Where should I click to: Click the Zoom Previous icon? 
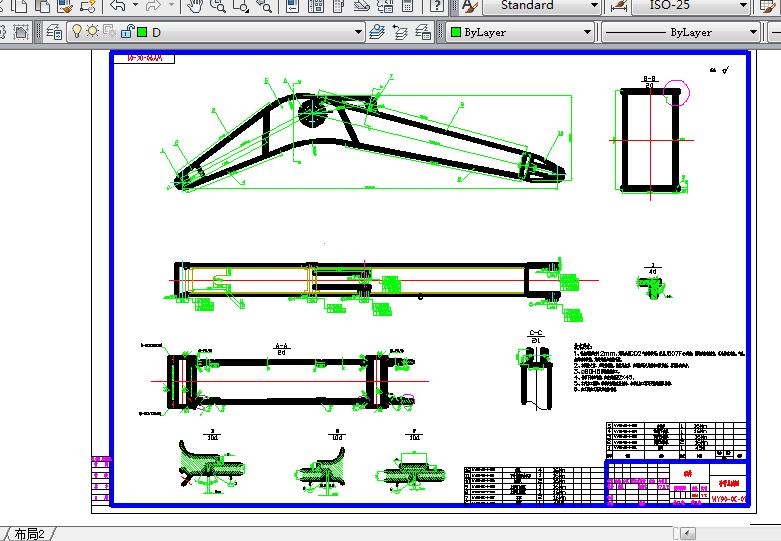pyautogui.click(x=264, y=6)
